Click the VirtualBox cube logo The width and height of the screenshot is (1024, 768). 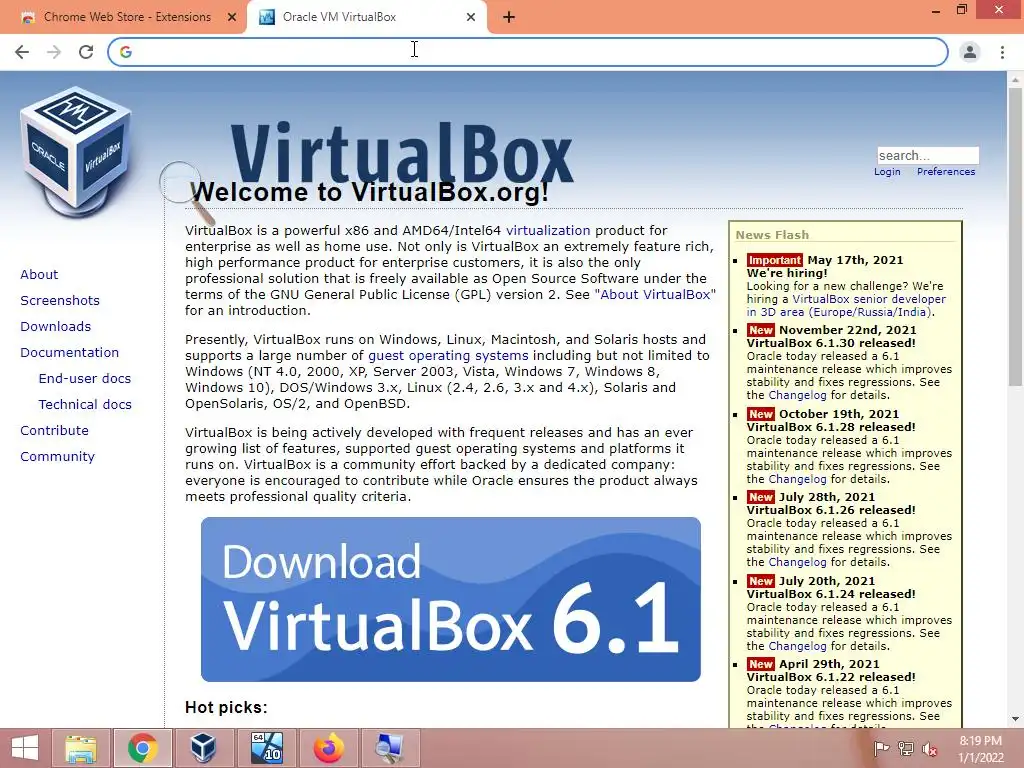tap(75, 151)
